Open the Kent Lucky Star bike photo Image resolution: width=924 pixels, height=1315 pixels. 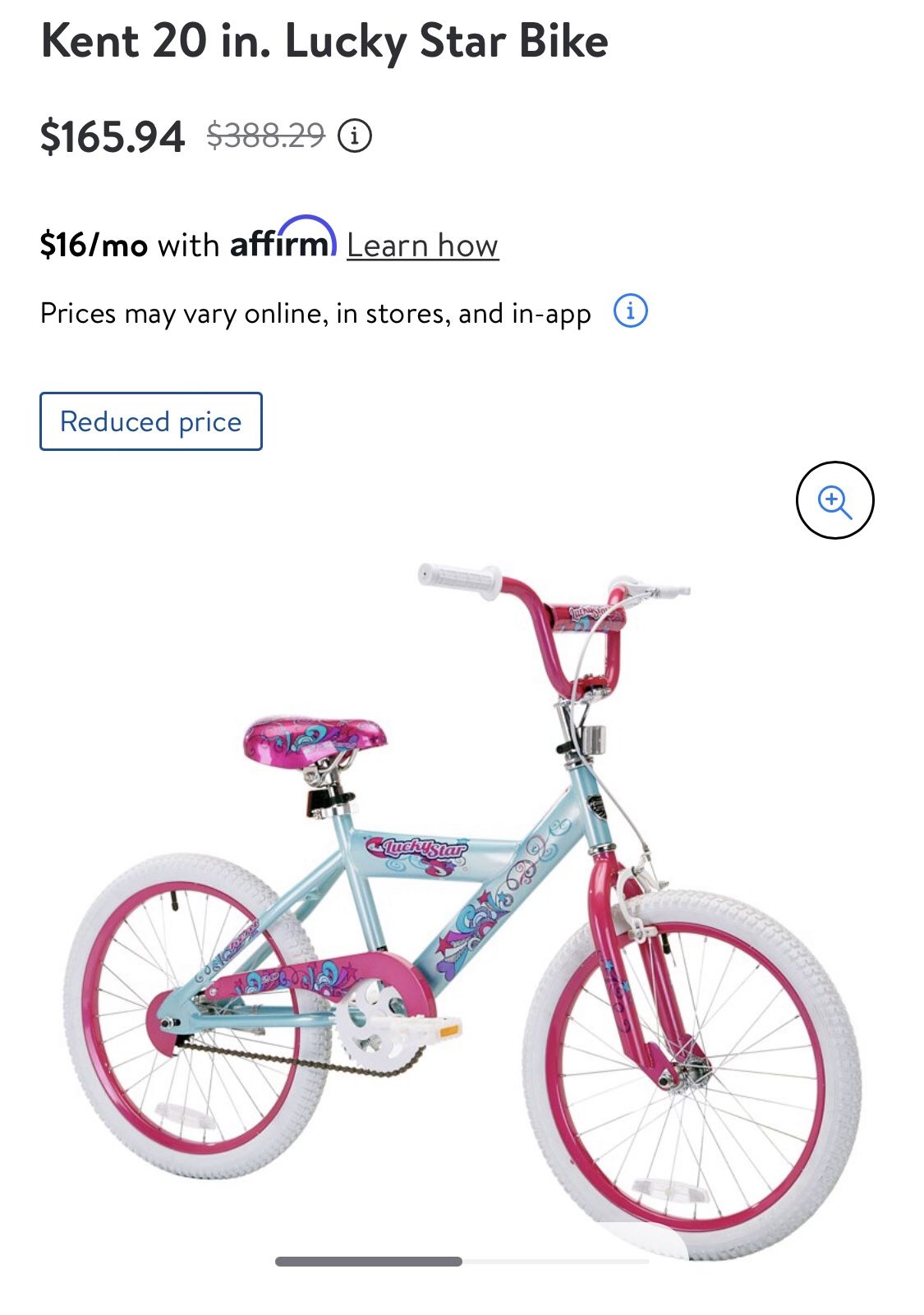pyautogui.click(x=462, y=909)
